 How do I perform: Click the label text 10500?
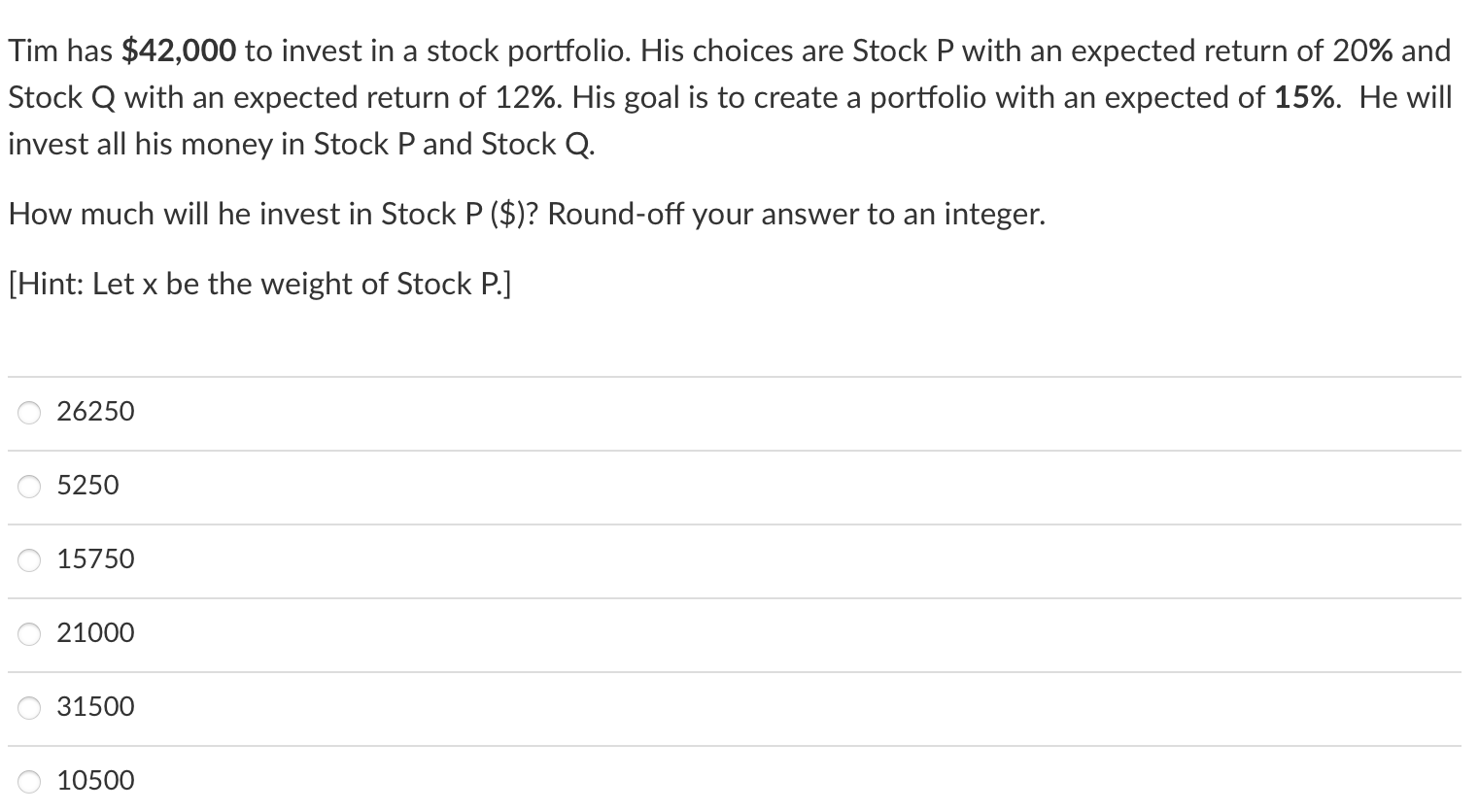pyautogui.click(x=94, y=781)
